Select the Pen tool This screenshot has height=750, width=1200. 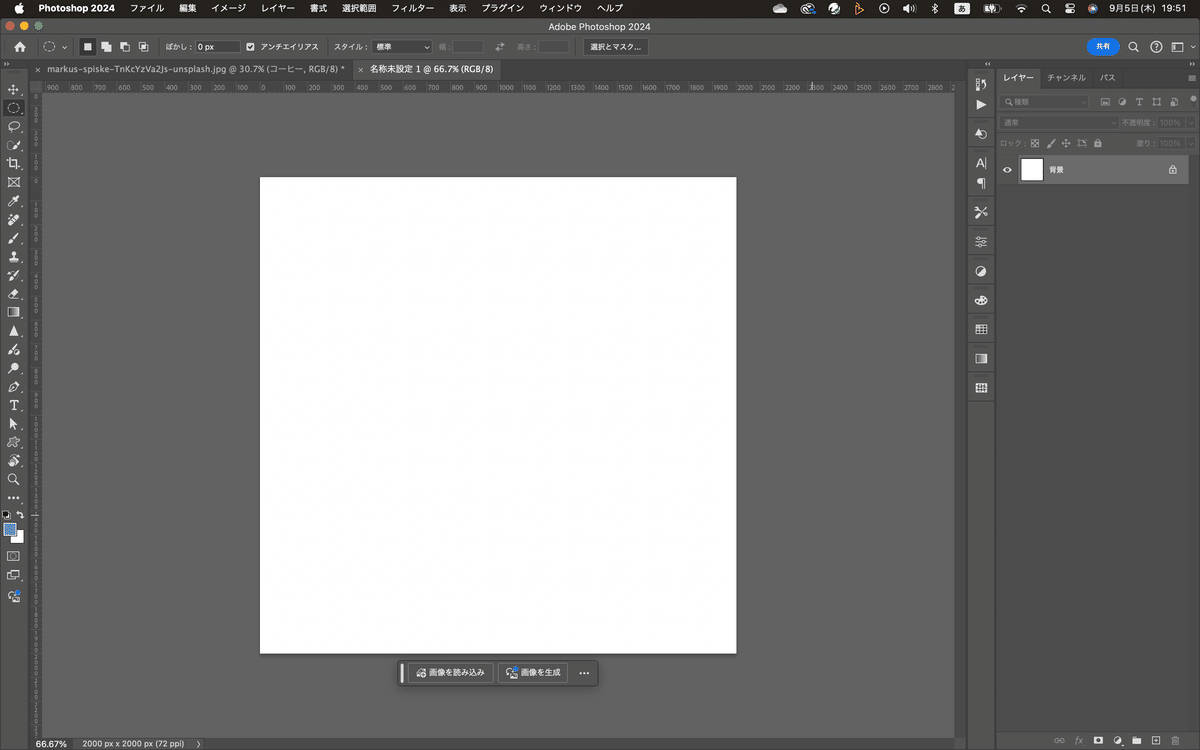click(14, 386)
